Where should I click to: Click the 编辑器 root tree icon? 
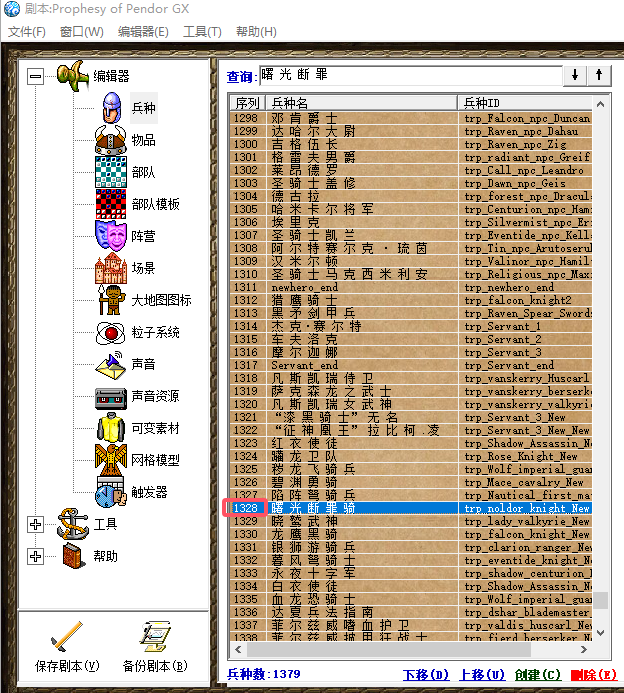click(73, 76)
